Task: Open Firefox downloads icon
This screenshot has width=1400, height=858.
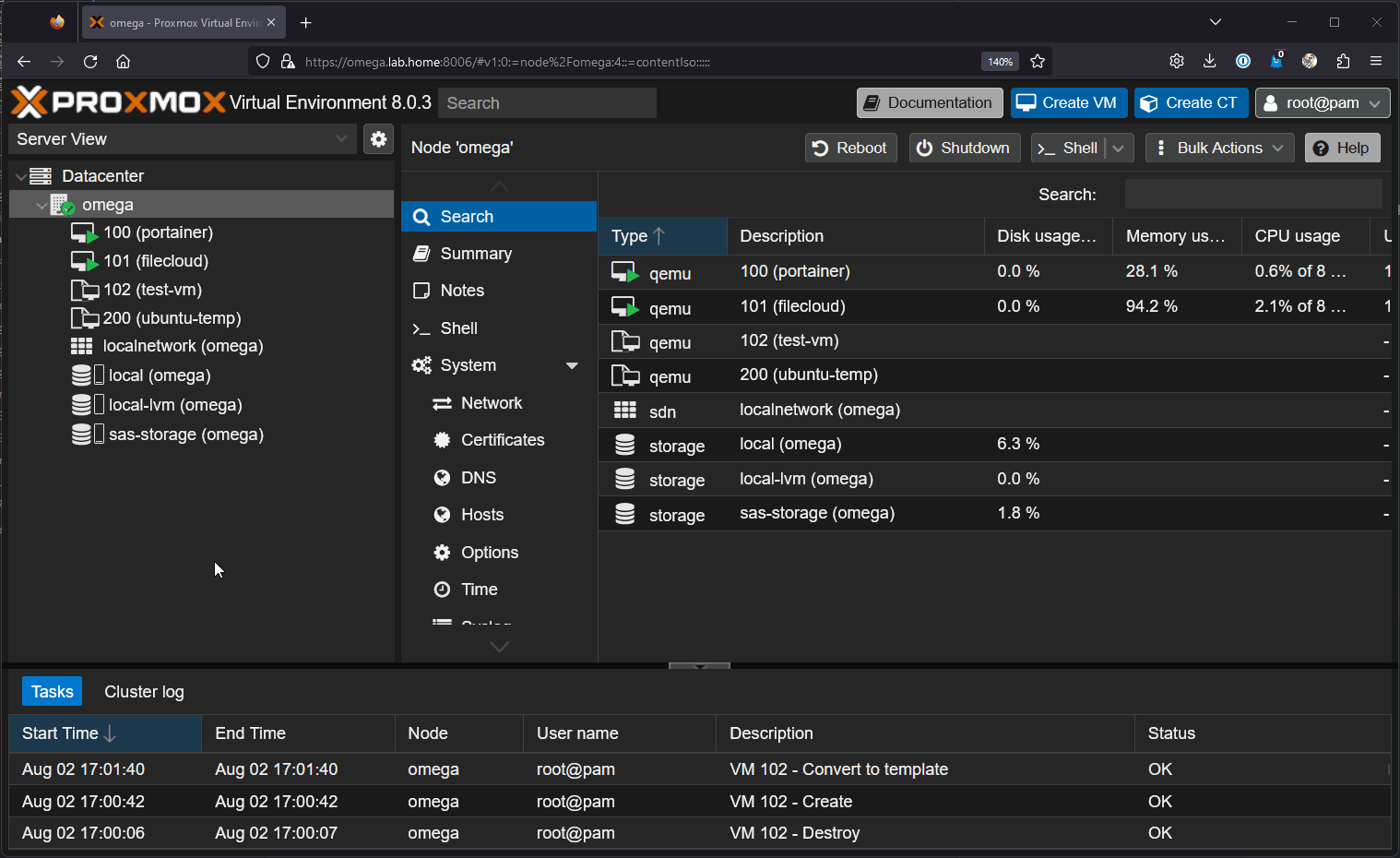Action: tap(1209, 62)
